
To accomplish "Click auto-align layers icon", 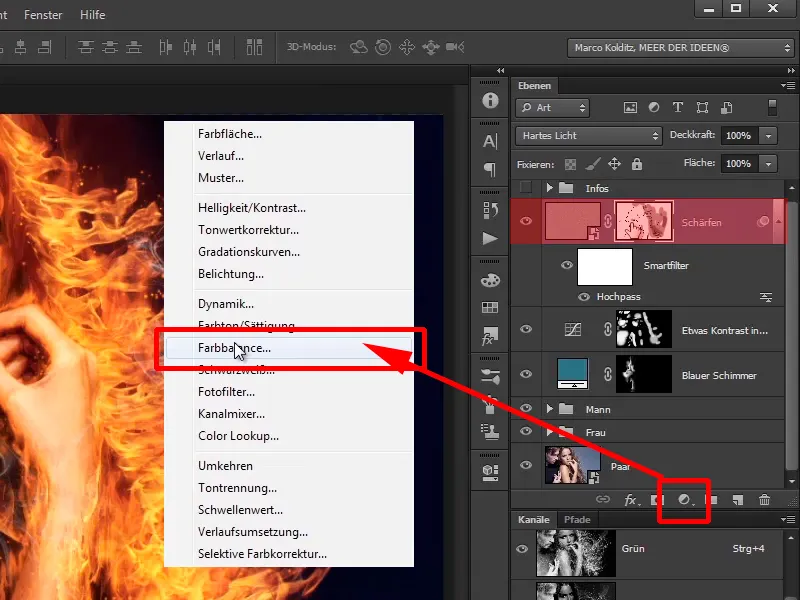I will point(254,47).
